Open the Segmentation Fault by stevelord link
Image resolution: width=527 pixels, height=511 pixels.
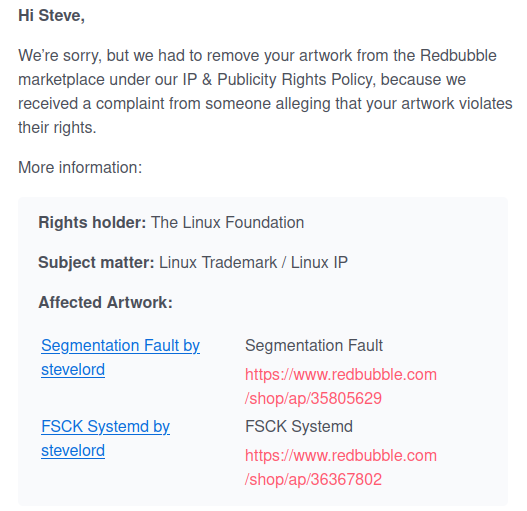120,357
